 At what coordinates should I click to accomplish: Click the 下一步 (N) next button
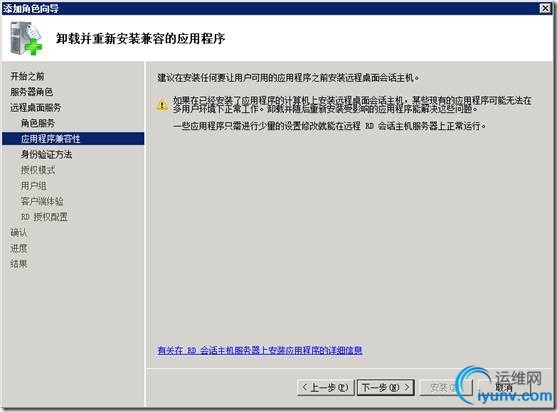click(386, 387)
